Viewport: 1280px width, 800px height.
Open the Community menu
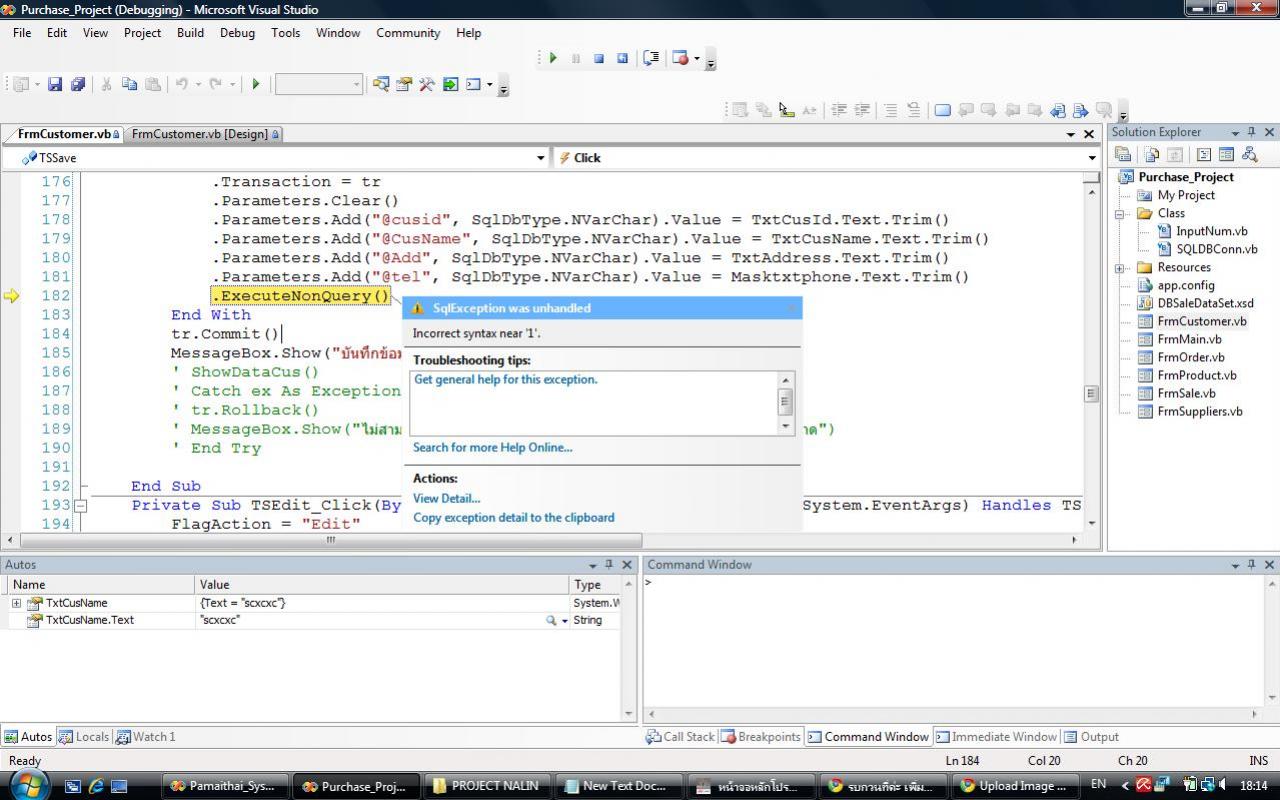tap(408, 32)
